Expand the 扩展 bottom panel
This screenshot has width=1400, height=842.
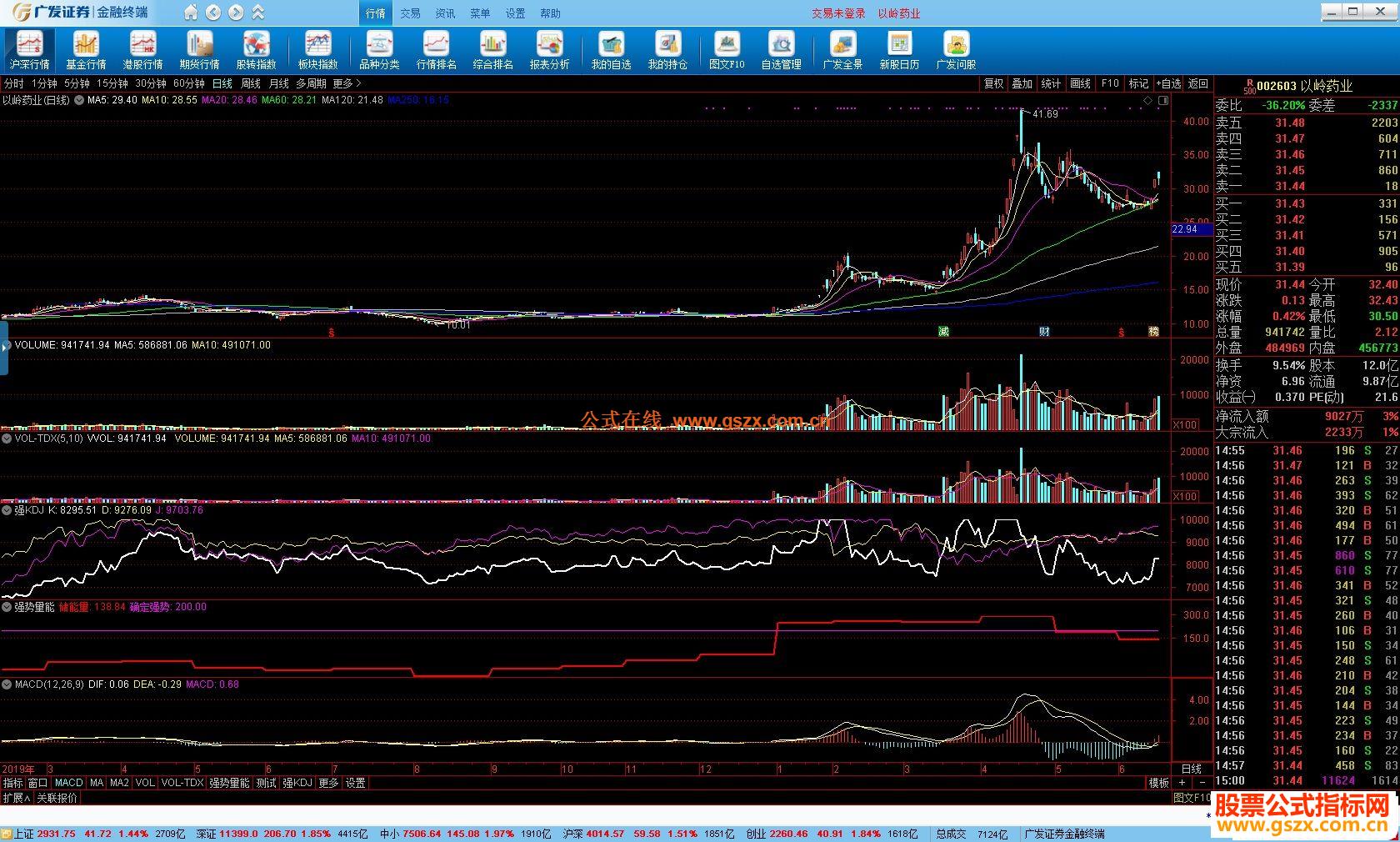click(17, 798)
